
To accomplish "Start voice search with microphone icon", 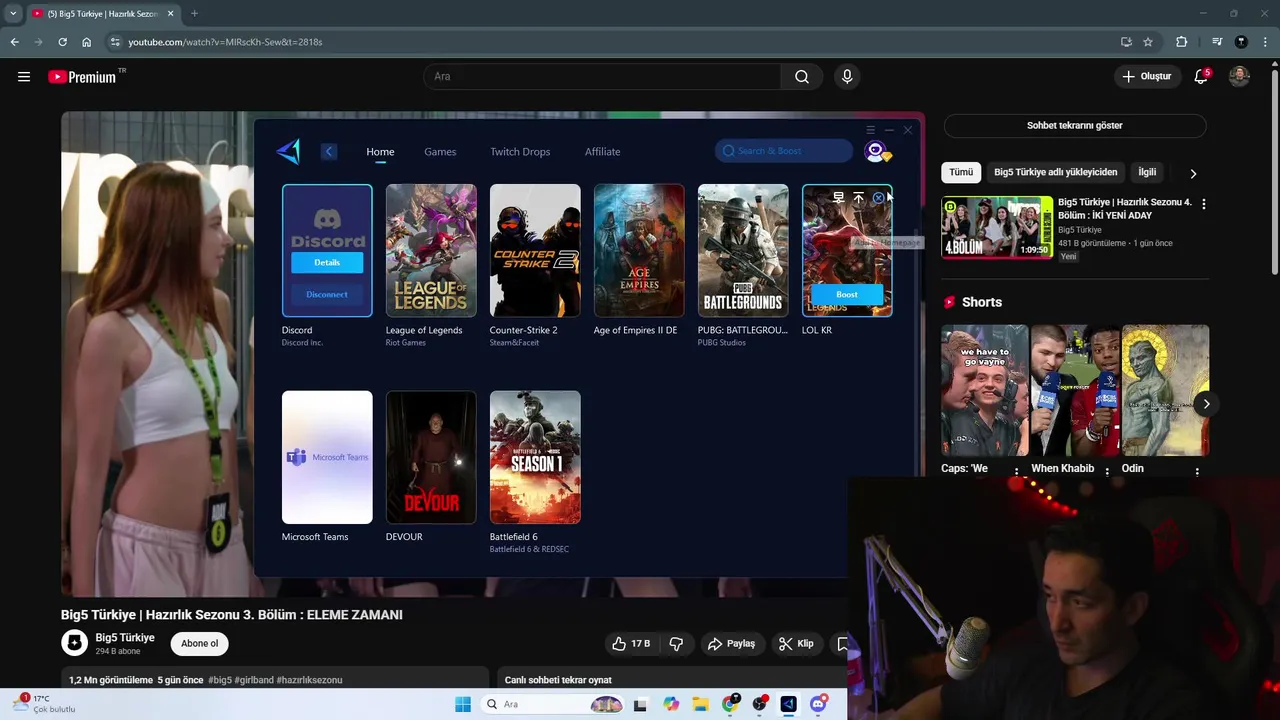I will point(847,76).
